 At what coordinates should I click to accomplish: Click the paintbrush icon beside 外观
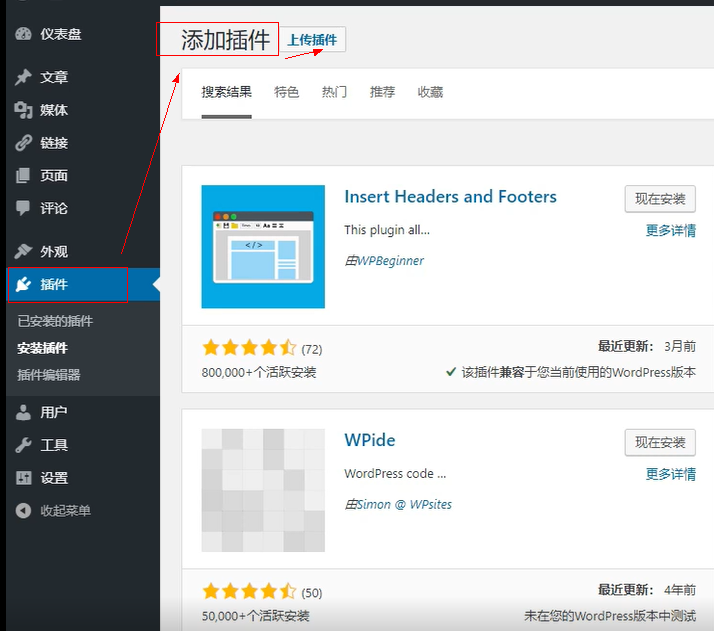23,251
